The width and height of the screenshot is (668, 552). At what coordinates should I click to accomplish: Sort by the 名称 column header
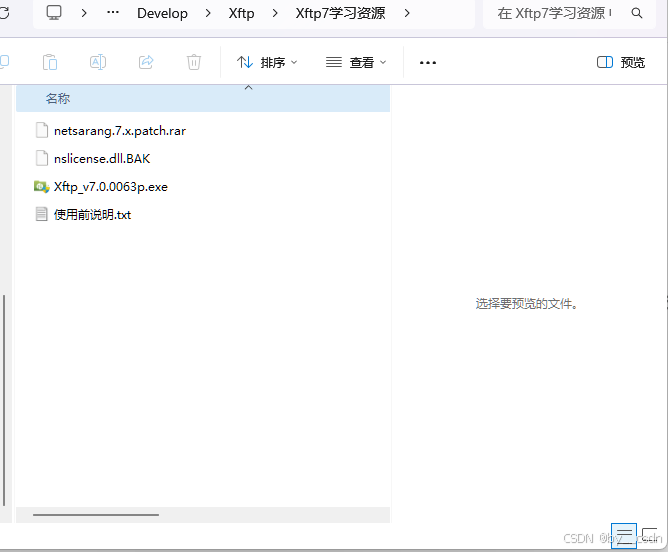point(203,98)
